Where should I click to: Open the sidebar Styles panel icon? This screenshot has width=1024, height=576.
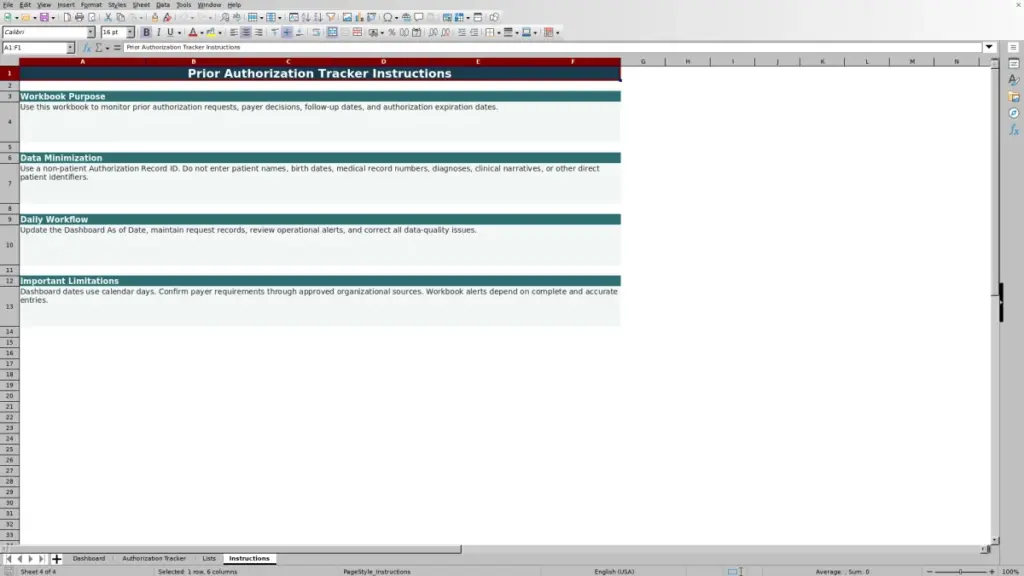(x=1014, y=80)
